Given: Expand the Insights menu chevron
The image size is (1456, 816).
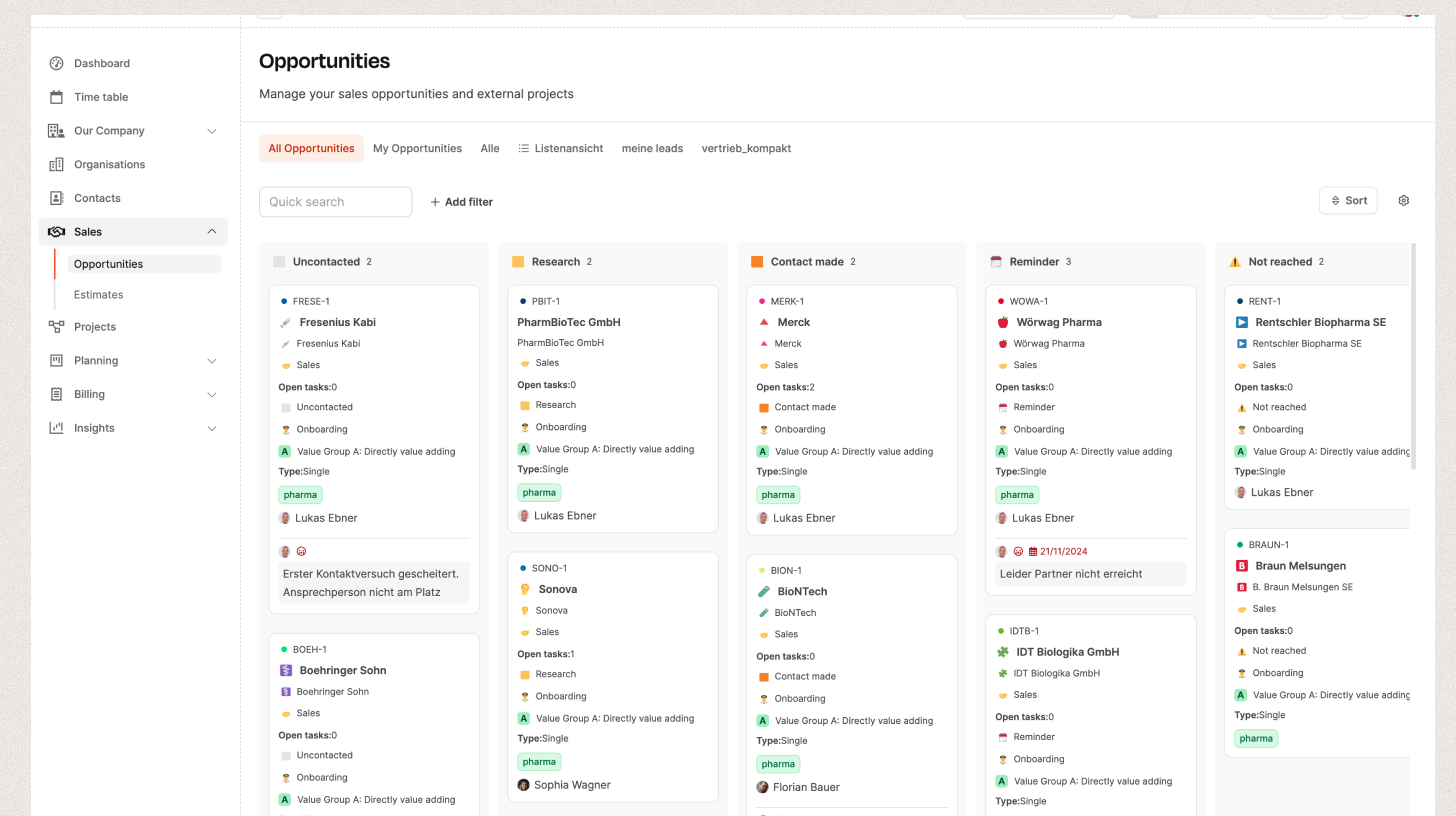Looking at the screenshot, I should (212, 428).
